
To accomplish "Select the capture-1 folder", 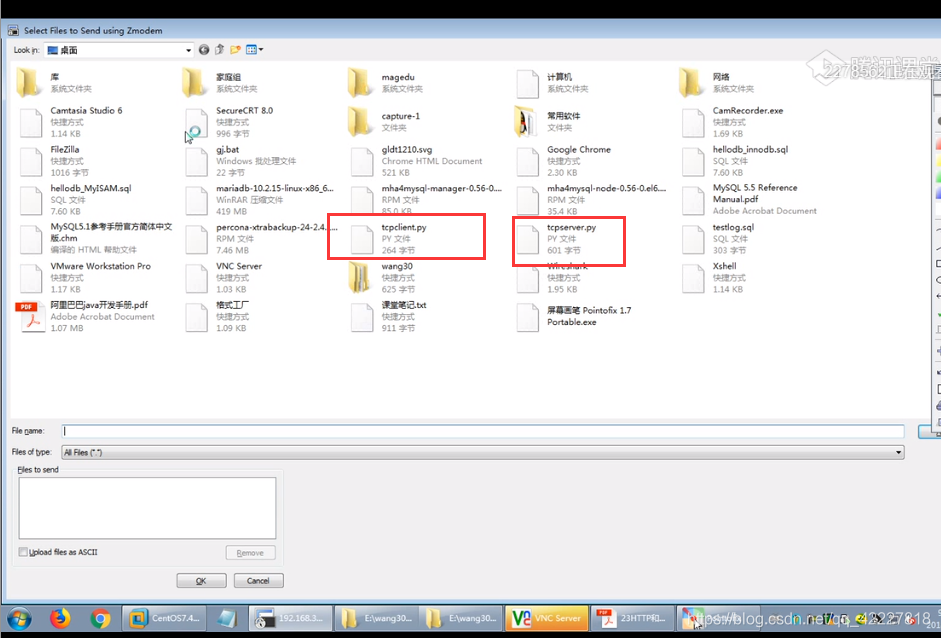I will tap(384, 122).
